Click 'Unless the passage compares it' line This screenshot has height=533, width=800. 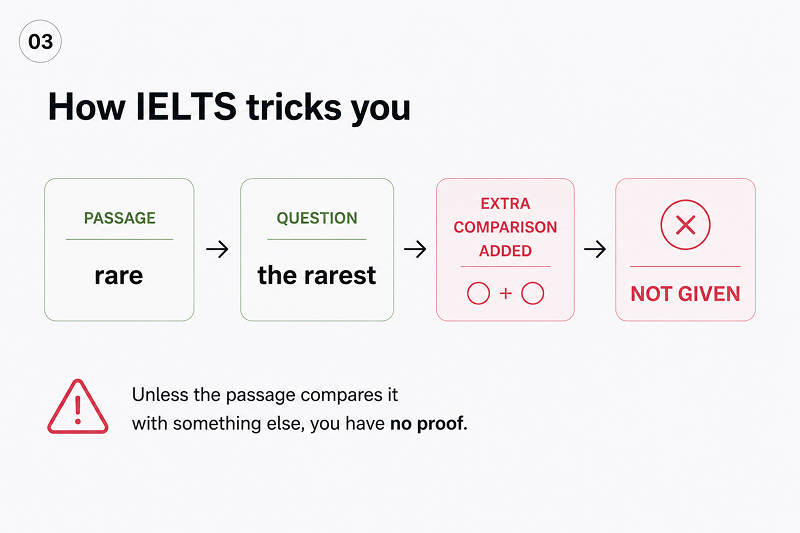265,395
